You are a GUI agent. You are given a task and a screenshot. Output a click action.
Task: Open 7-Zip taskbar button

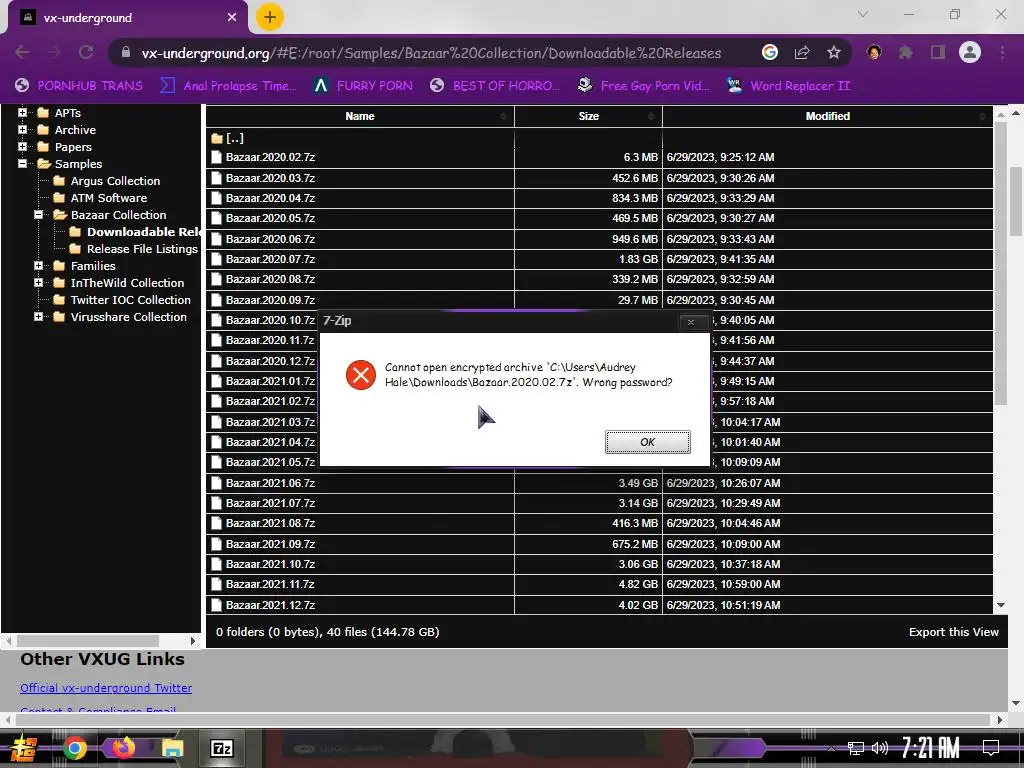point(221,748)
